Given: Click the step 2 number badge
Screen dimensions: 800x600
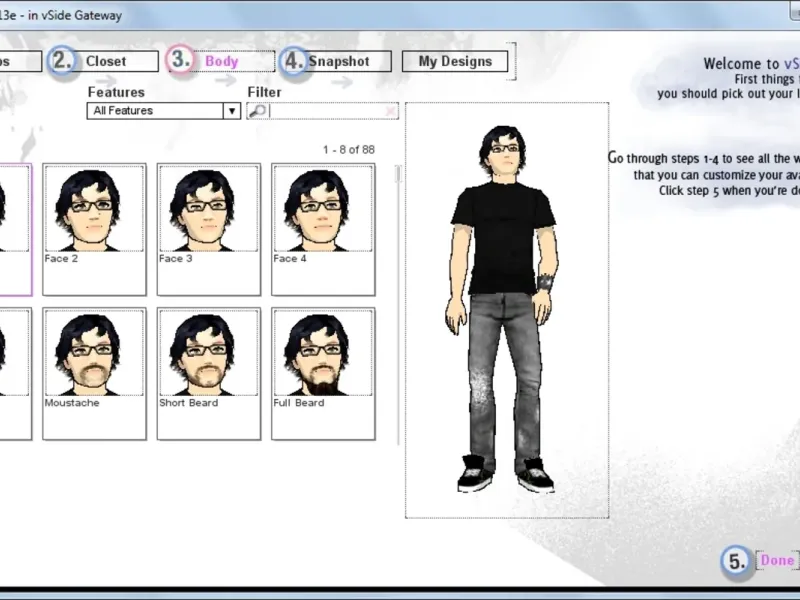Looking at the screenshot, I should pyautogui.click(x=61, y=61).
